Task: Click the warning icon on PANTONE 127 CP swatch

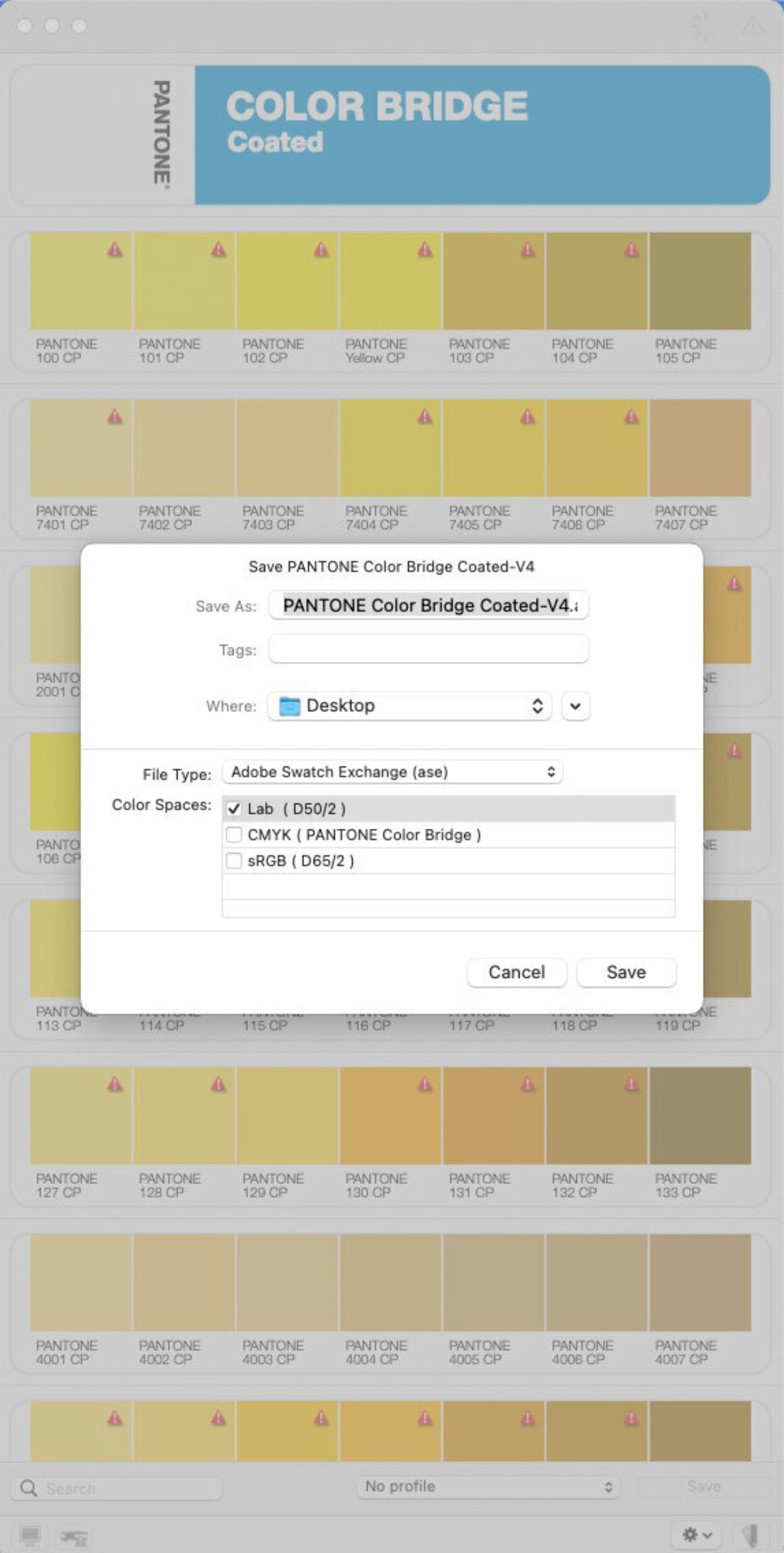Action: (115, 1084)
